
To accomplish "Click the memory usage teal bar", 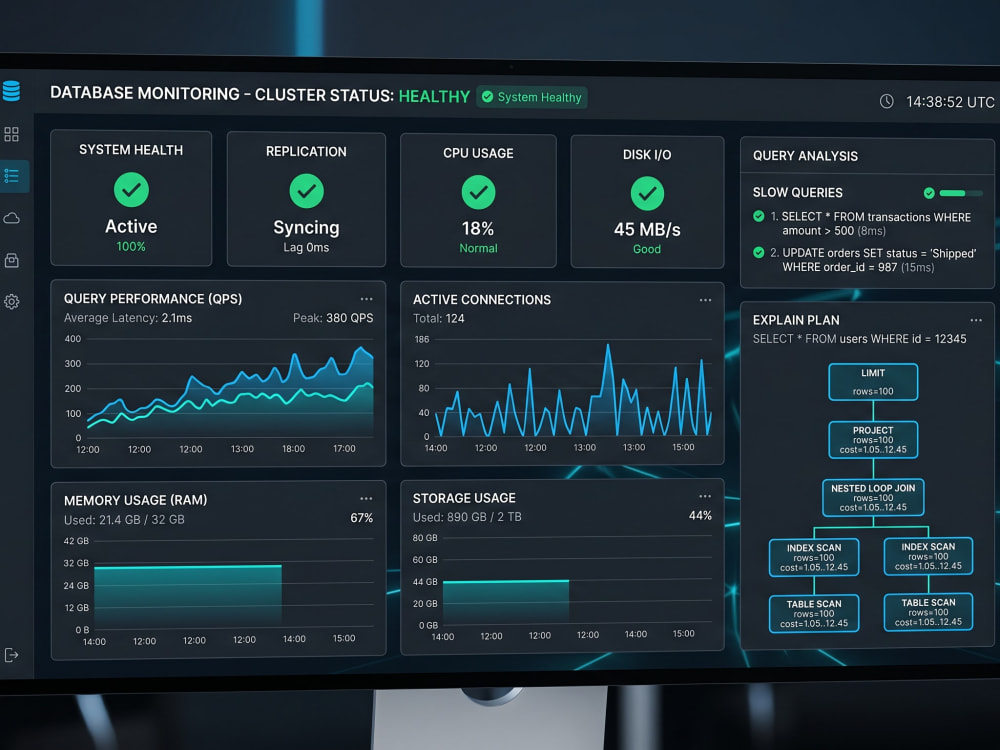I will [188, 596].
